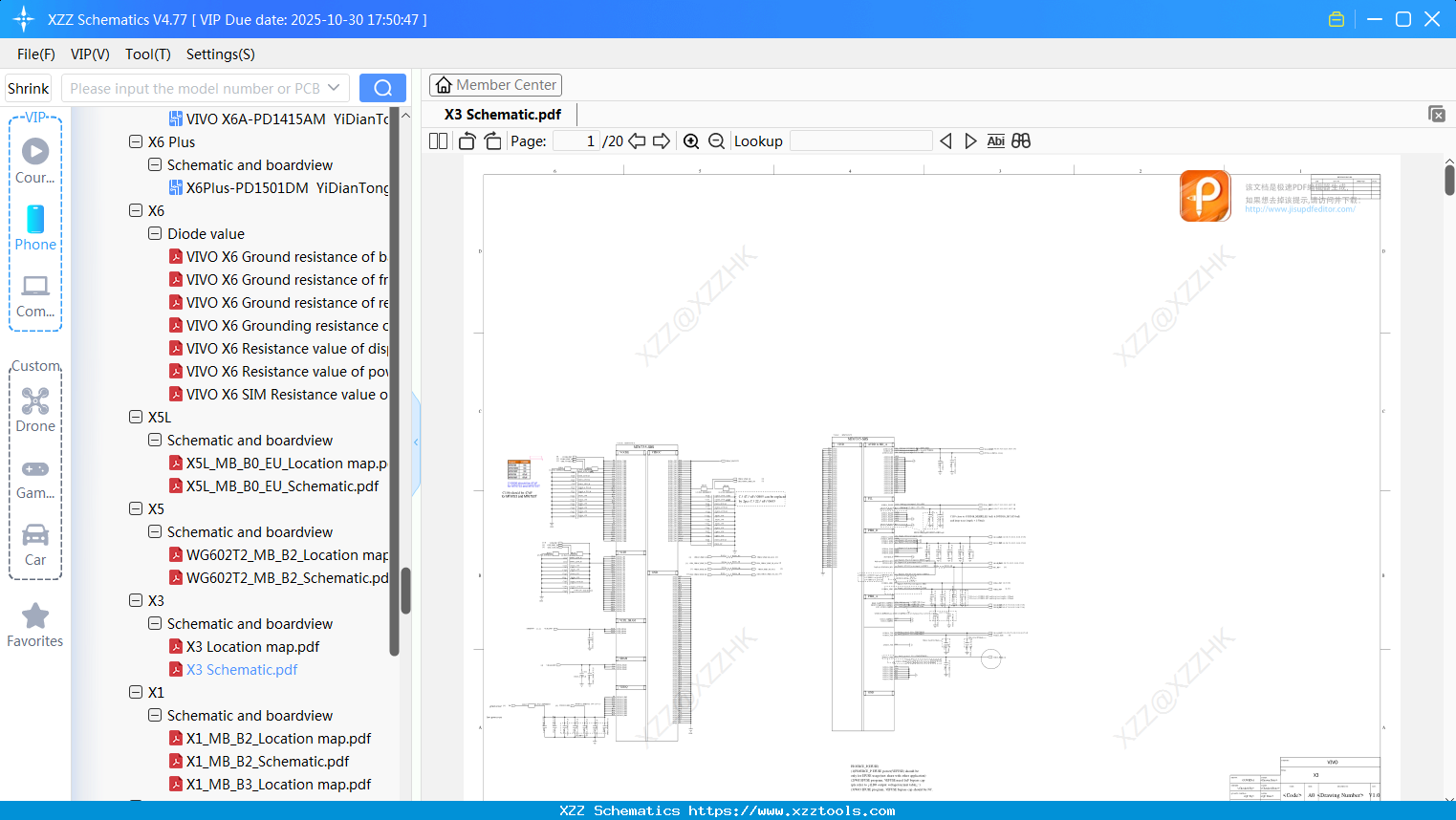Click the tree scroll-up arrow
Image resolution: width=1456 pixels, height=820 pixels.
tap(405, 116)
